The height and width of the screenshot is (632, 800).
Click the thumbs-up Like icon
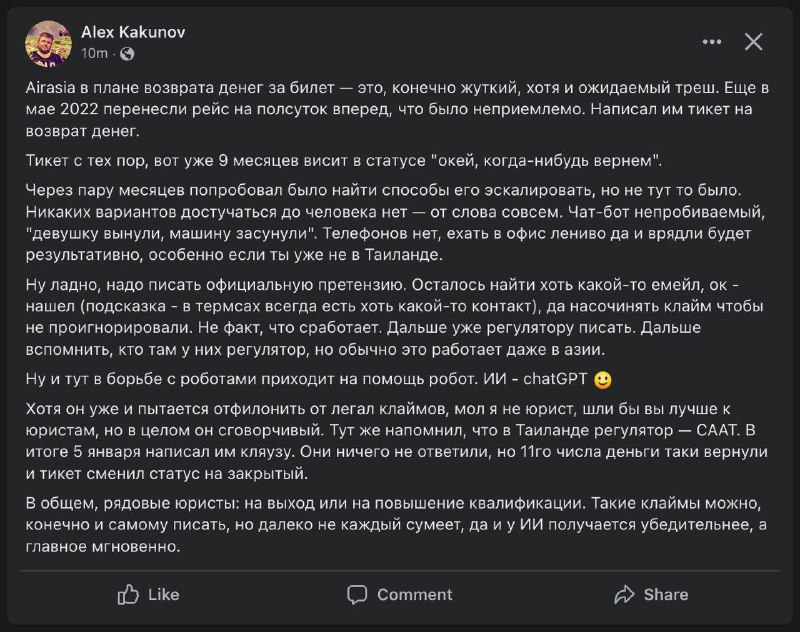(128, 594)
